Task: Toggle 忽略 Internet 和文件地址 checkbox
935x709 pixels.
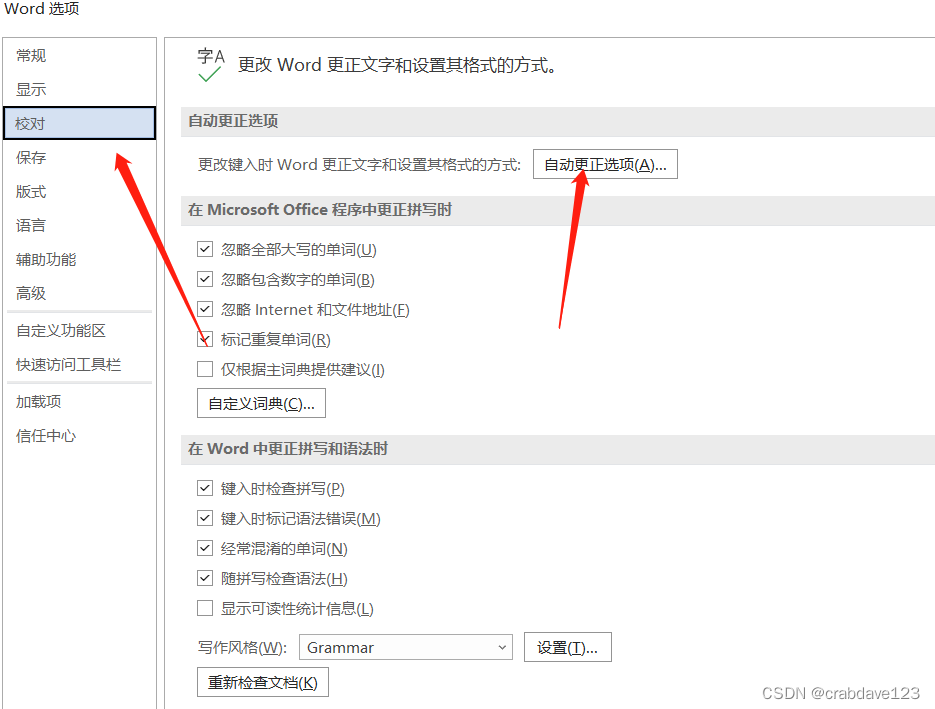Action: tap(205, 309)
